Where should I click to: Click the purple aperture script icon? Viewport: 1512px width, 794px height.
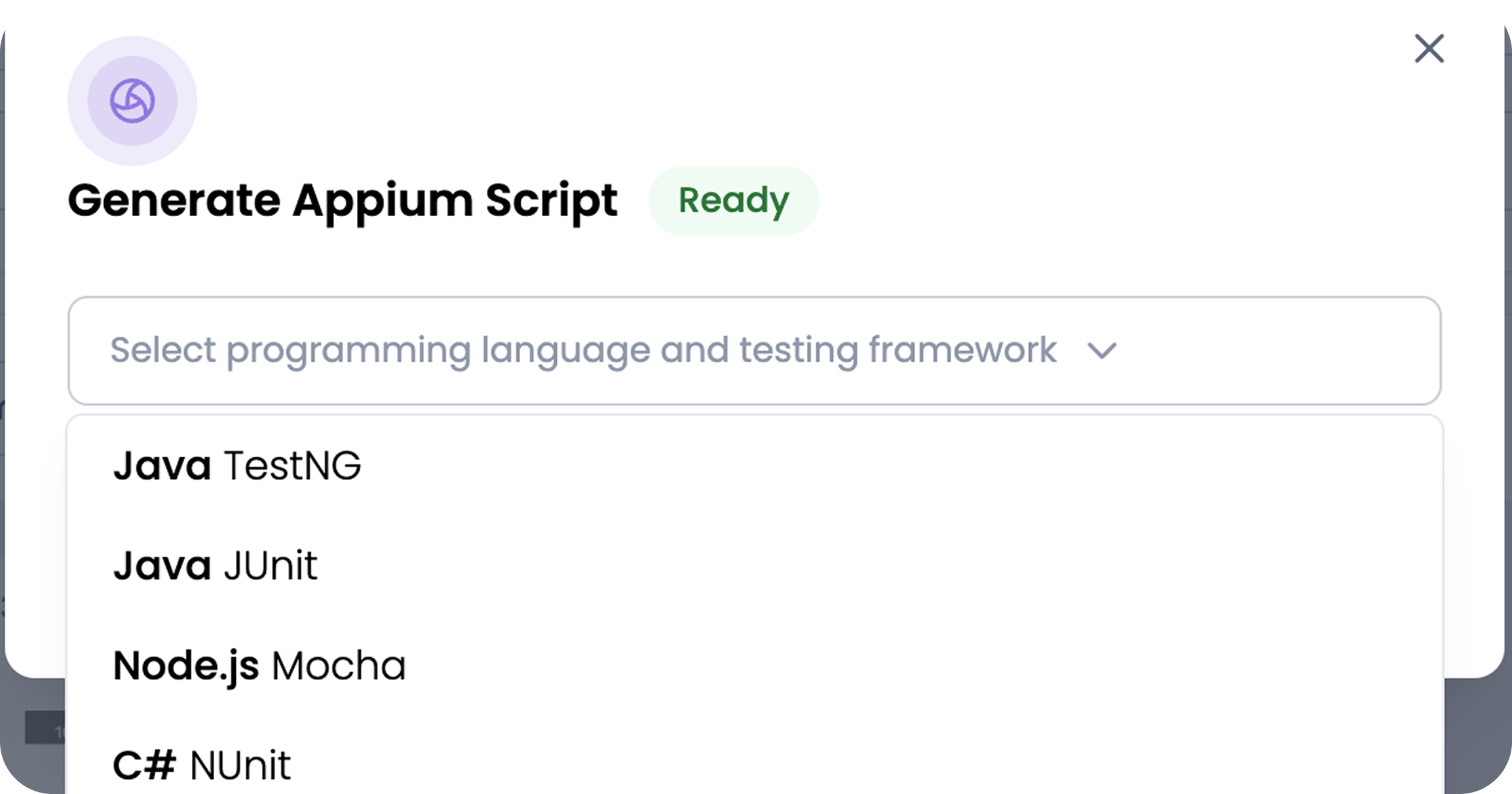tap(132, 101)
